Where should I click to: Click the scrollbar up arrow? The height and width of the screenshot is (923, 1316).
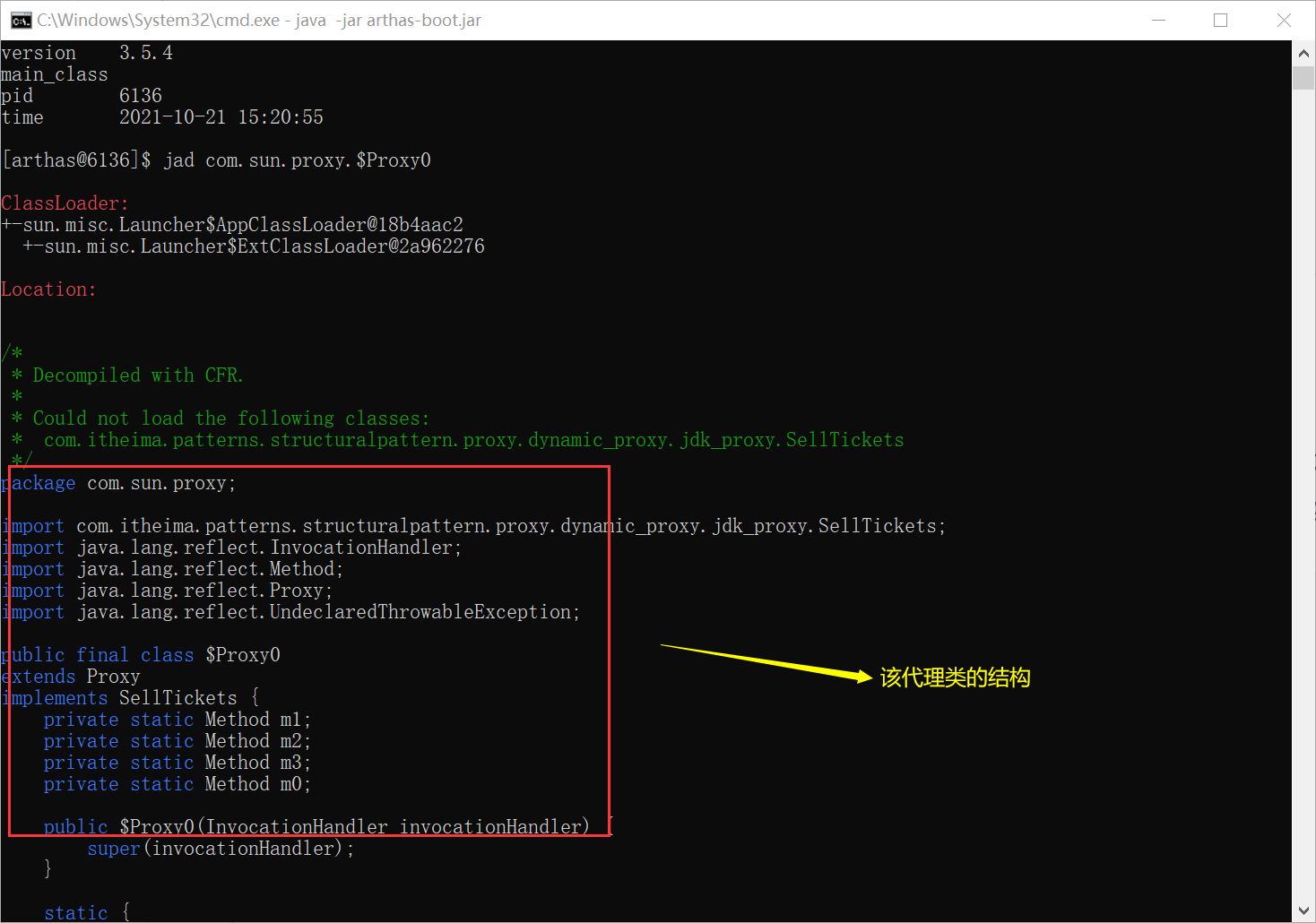click(x=1303, y=54)
